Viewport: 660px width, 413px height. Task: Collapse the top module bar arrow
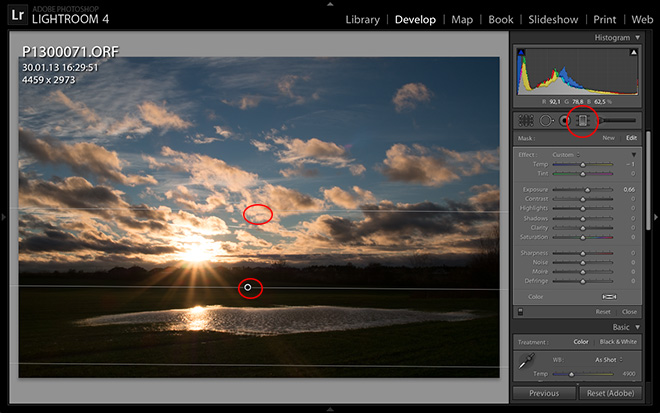tap(330, 4)
